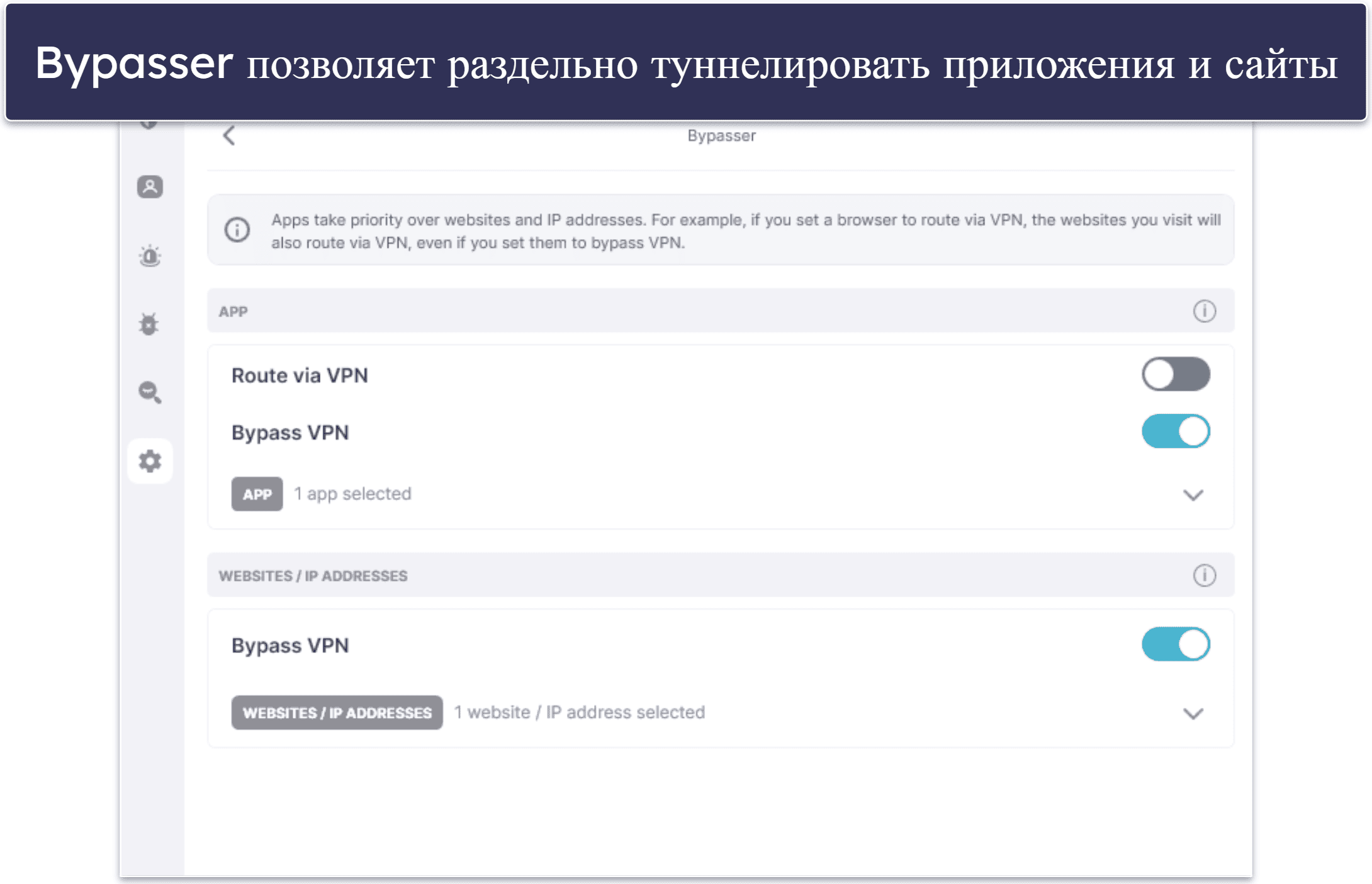Screen dimensions: 1372x884
Task: Expand the '1 website / IP address selected' chevron
Action: [1193, 713]
